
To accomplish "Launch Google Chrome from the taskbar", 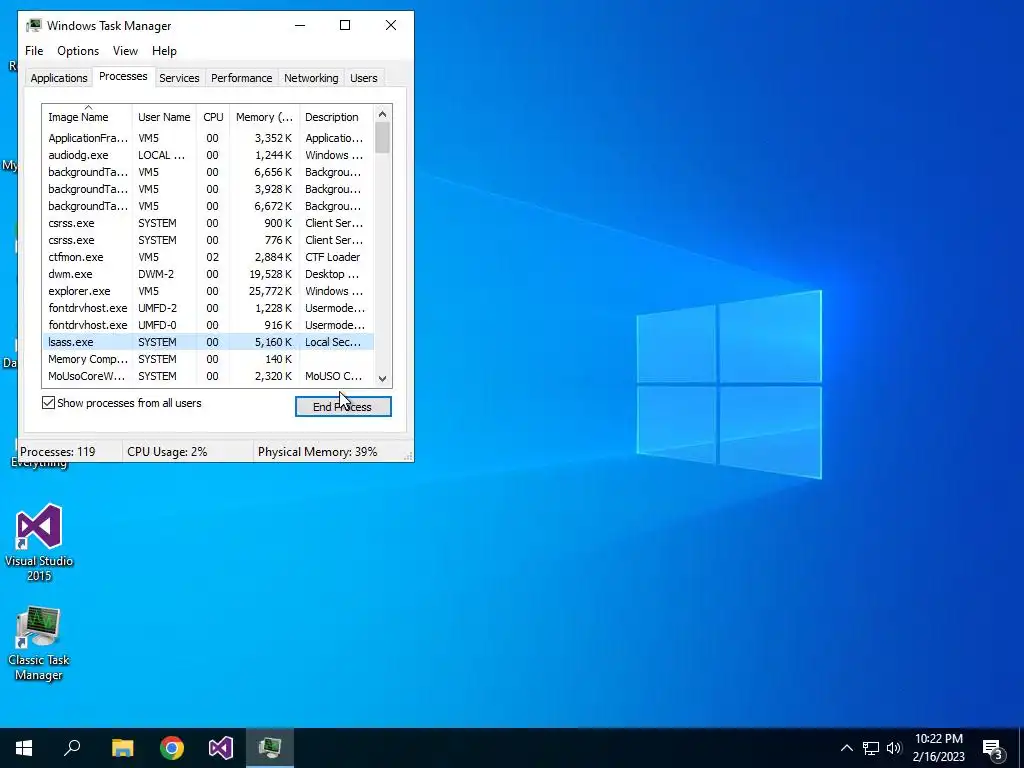I will [172, 748].
